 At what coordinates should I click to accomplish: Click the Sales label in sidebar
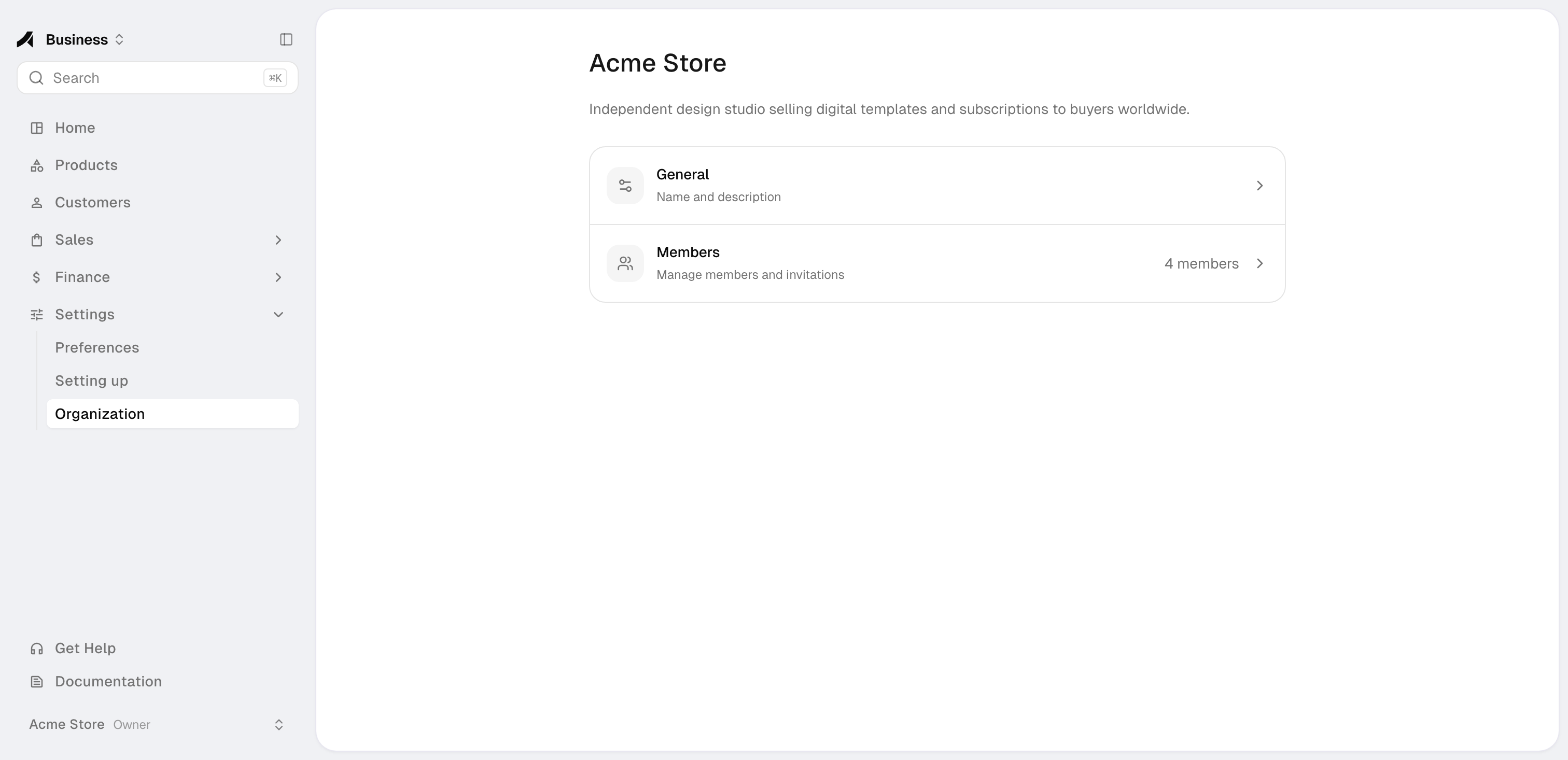74,240
